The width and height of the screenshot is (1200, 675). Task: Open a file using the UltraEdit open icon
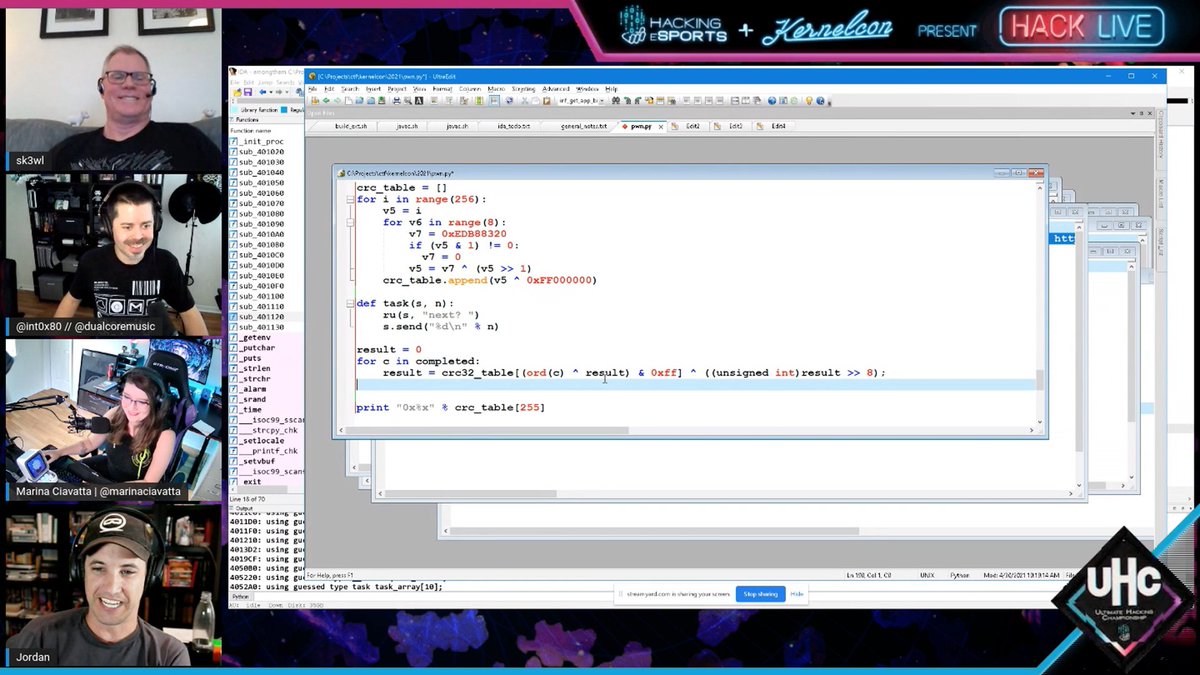click(359, 100)
